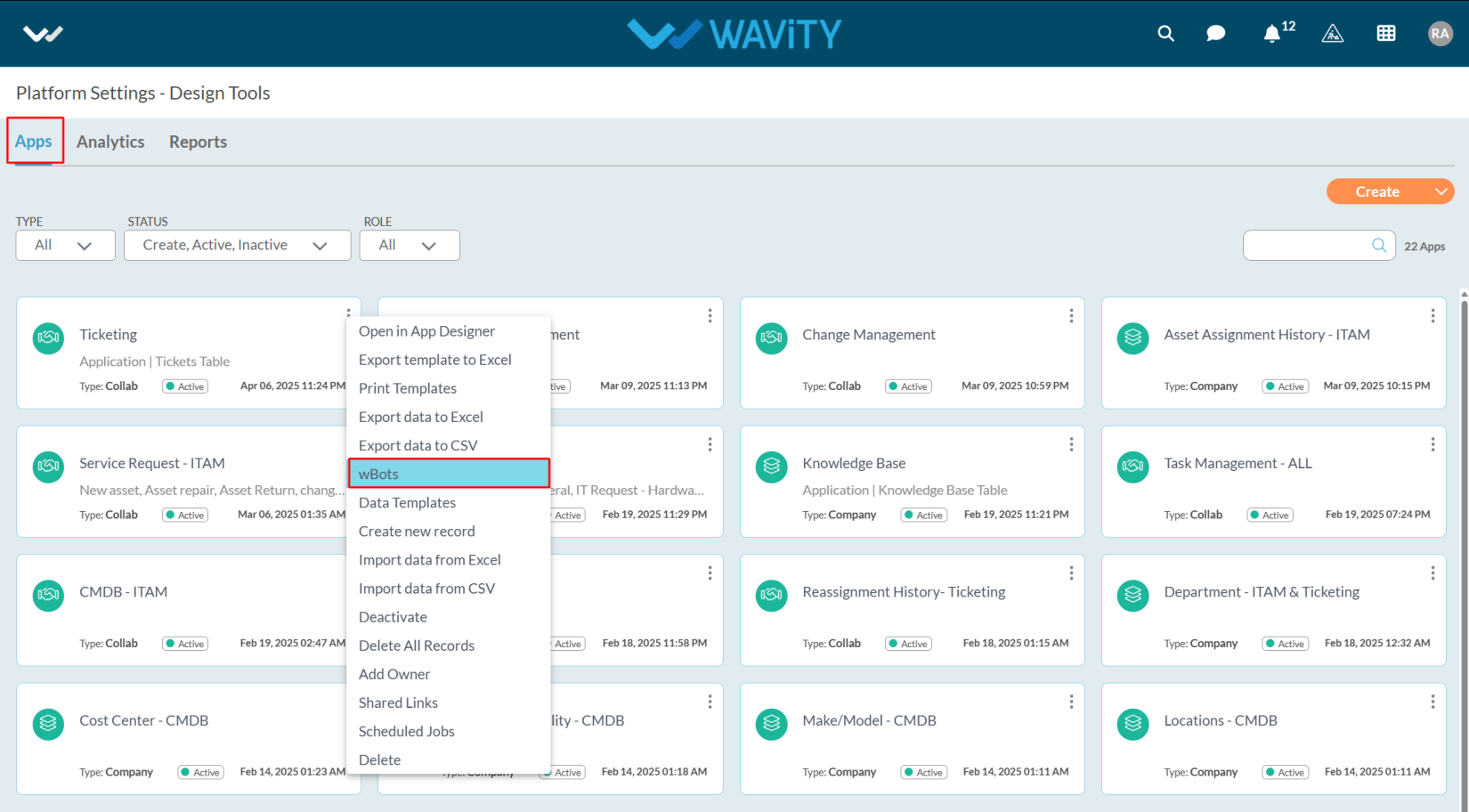Open the Change Management app title

pyautogui.click(x=869, y=335)
